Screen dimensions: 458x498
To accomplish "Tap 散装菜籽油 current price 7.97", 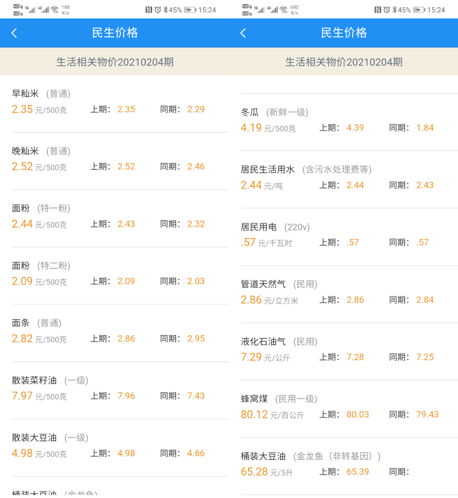I will (x=22, y=396).
